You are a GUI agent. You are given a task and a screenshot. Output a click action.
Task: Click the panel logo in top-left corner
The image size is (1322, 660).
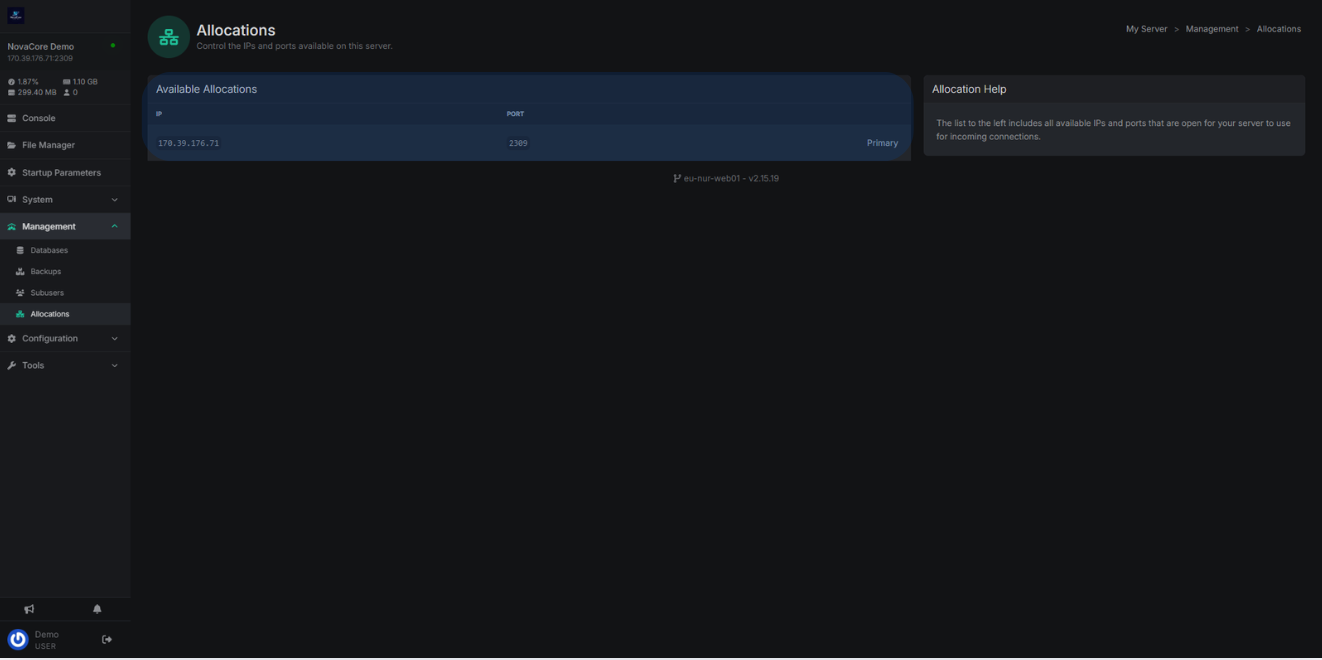point(16,15)
